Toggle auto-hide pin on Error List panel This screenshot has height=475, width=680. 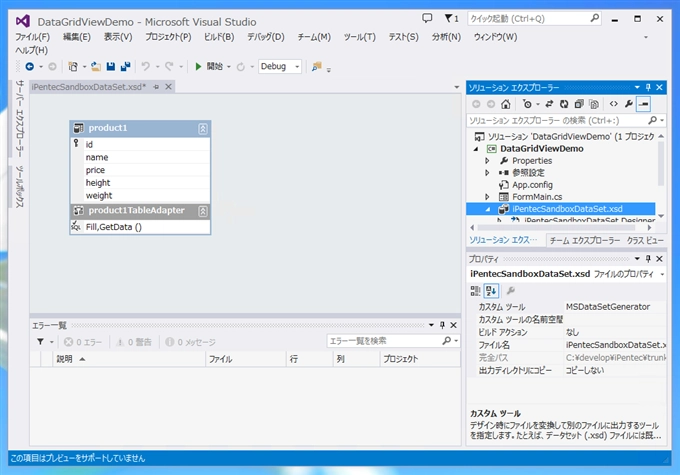442,325
